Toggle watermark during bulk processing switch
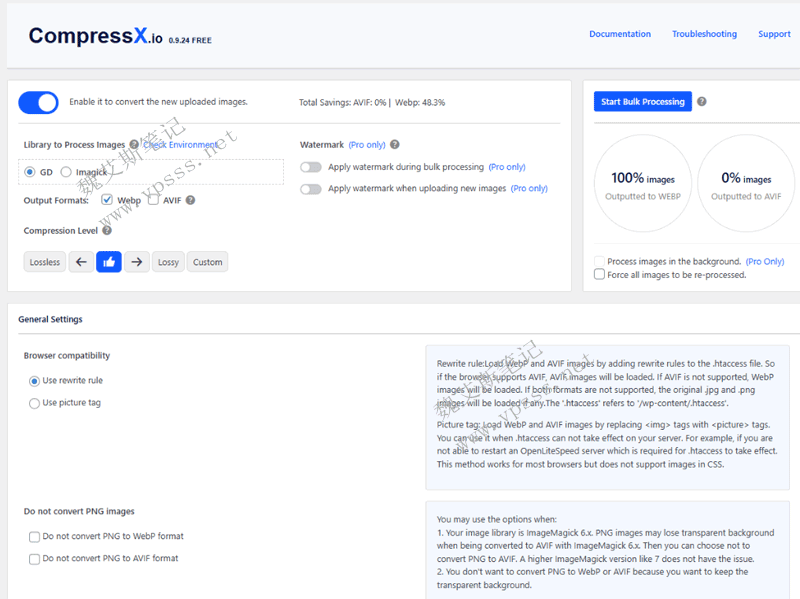This screenshot has height=599, width=800. [311, 167]
